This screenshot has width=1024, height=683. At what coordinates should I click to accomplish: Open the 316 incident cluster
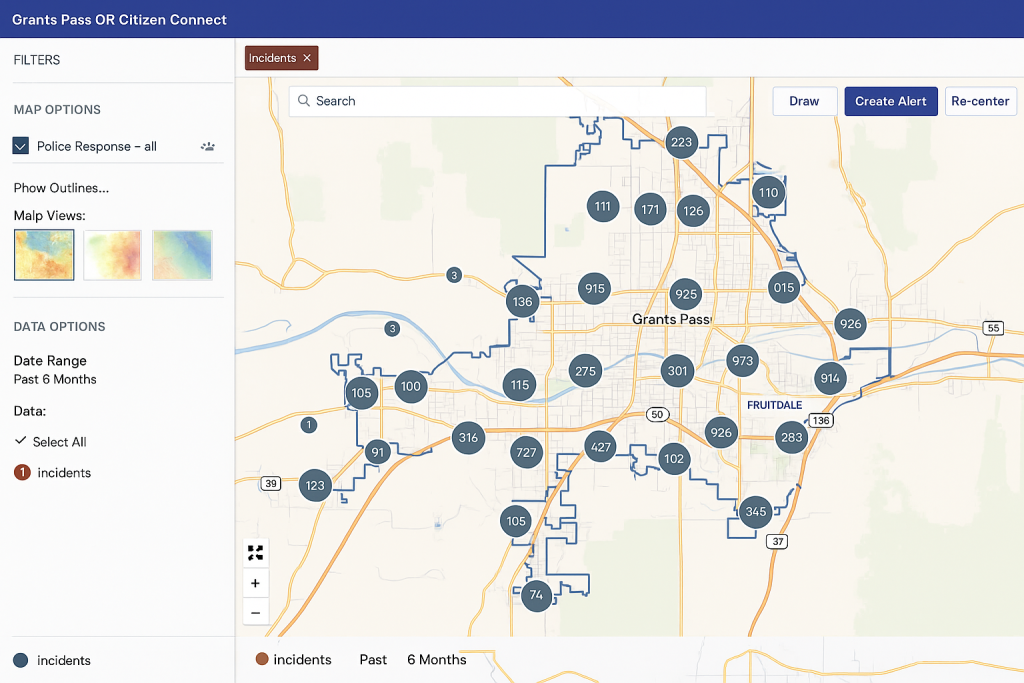[x=468, y=437]
